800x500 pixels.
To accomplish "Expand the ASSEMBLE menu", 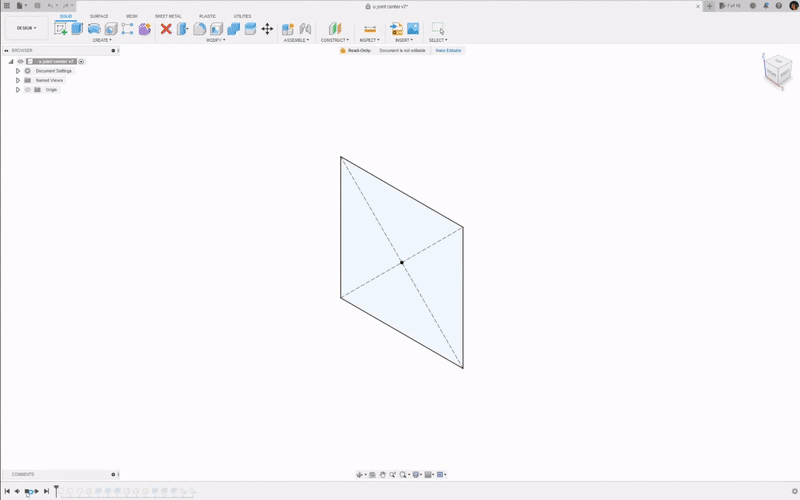I will (296, 40).
